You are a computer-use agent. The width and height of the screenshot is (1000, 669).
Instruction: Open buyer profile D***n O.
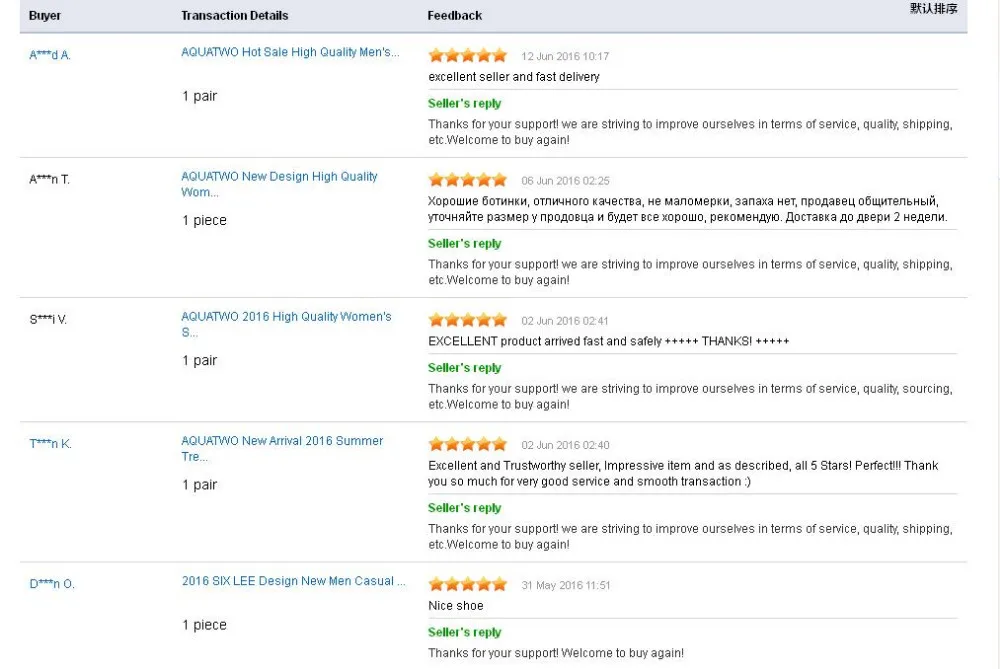point(52,584)
